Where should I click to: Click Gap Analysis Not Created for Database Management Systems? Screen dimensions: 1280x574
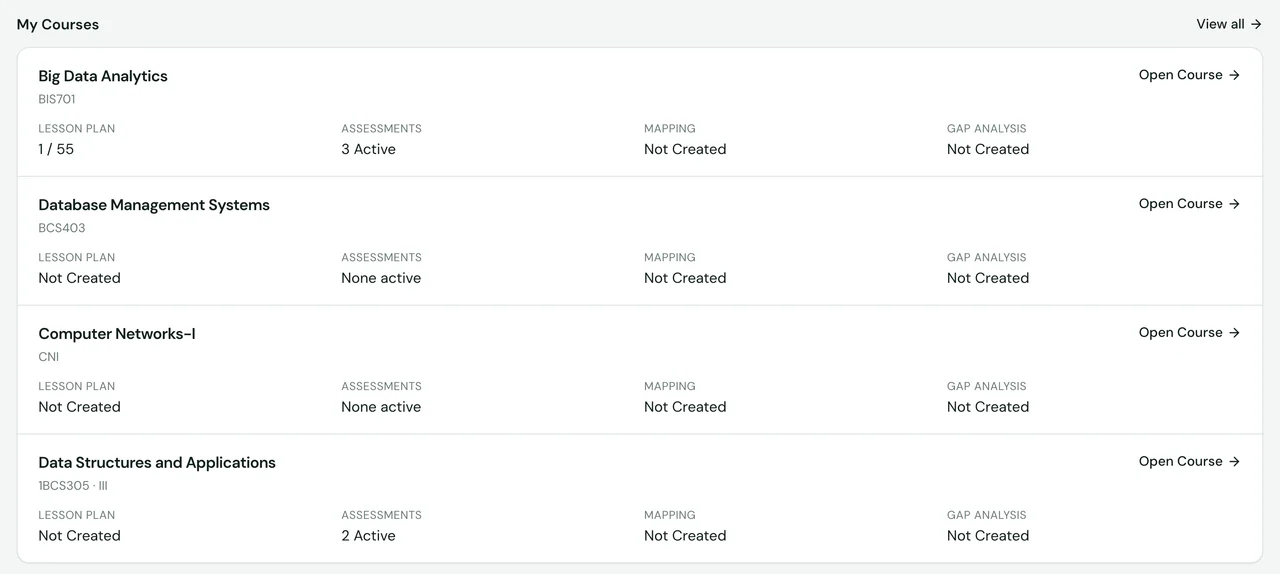click(x=988, y=278)
